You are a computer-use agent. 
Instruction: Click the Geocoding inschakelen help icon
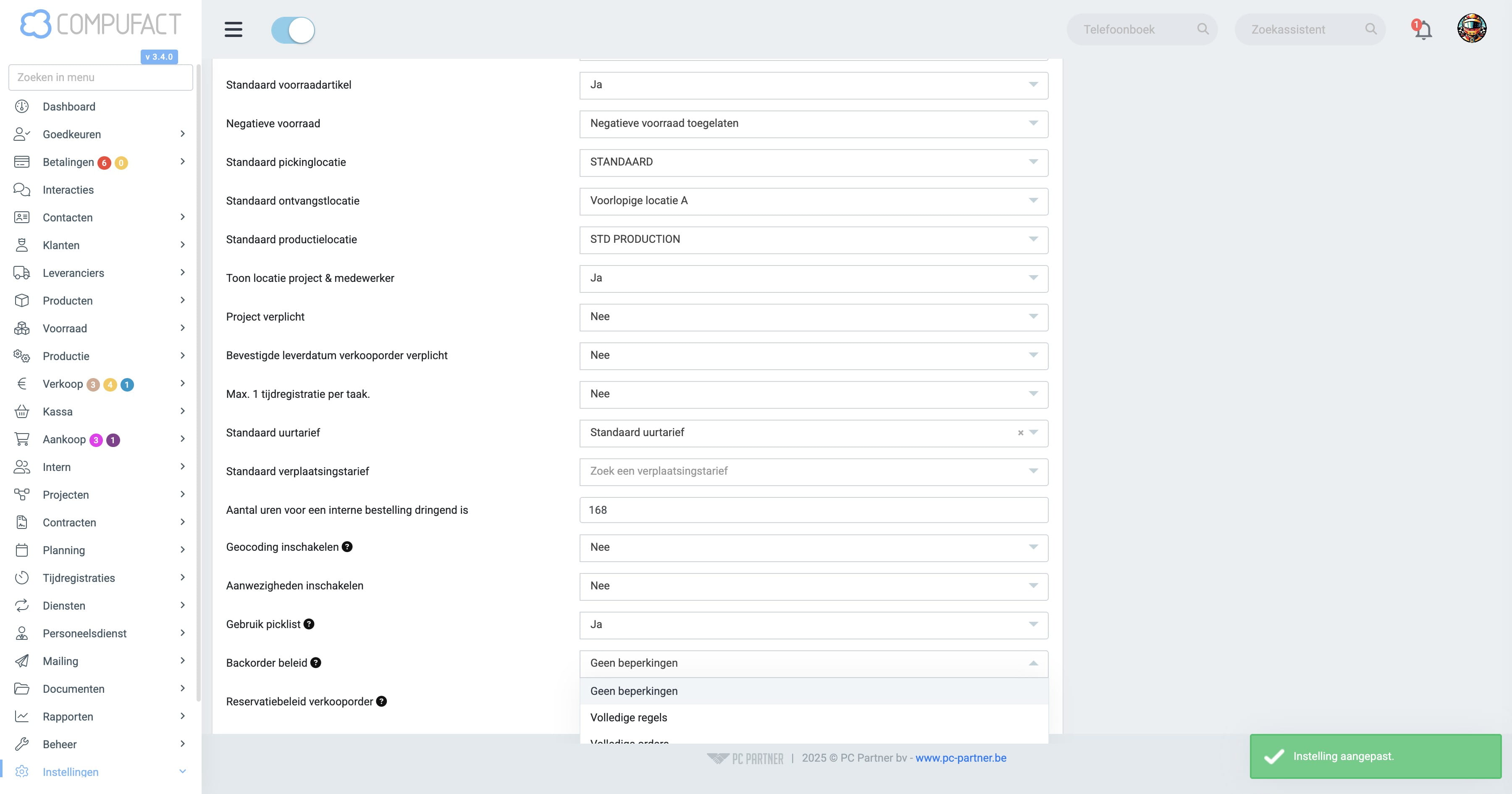point(347,547)
